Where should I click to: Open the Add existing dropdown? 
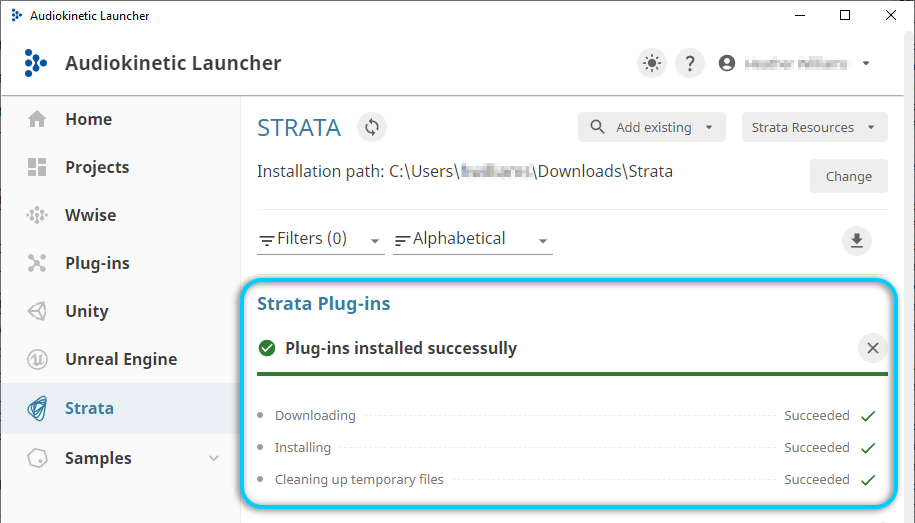pos(654,127)
